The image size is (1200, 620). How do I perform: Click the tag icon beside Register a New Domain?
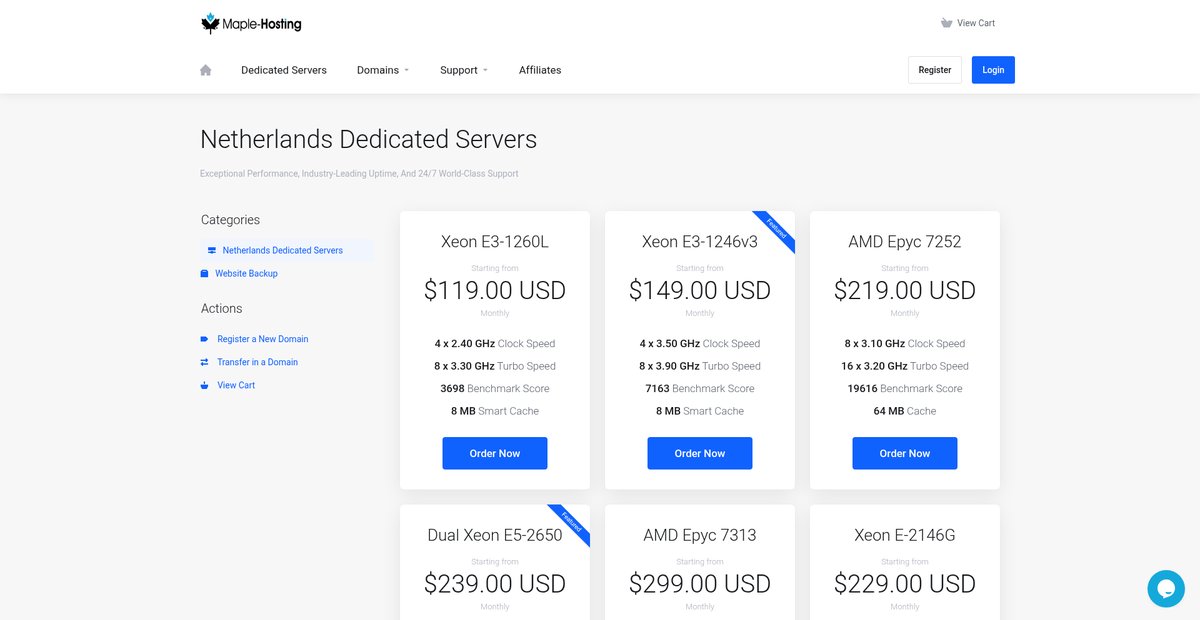pyautogui.click(x=205, y=339)
